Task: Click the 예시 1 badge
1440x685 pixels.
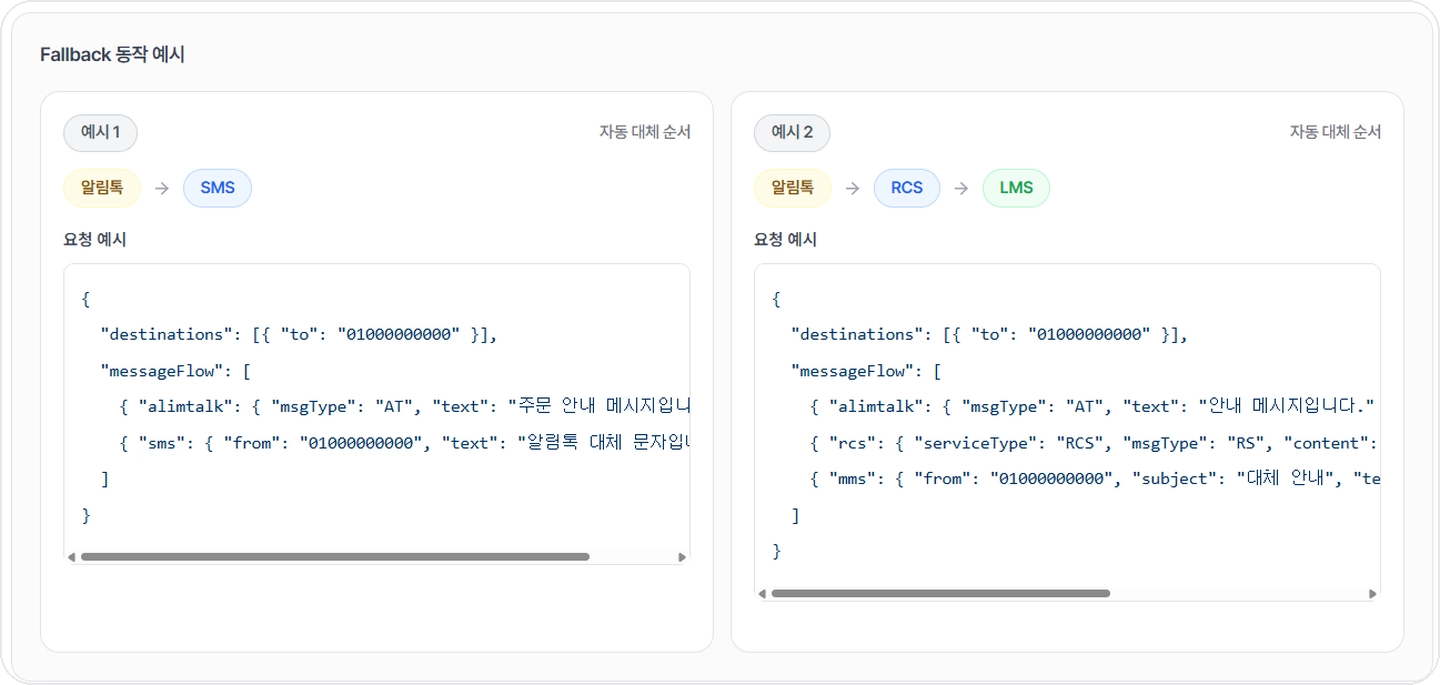Action: pos(100,132)
